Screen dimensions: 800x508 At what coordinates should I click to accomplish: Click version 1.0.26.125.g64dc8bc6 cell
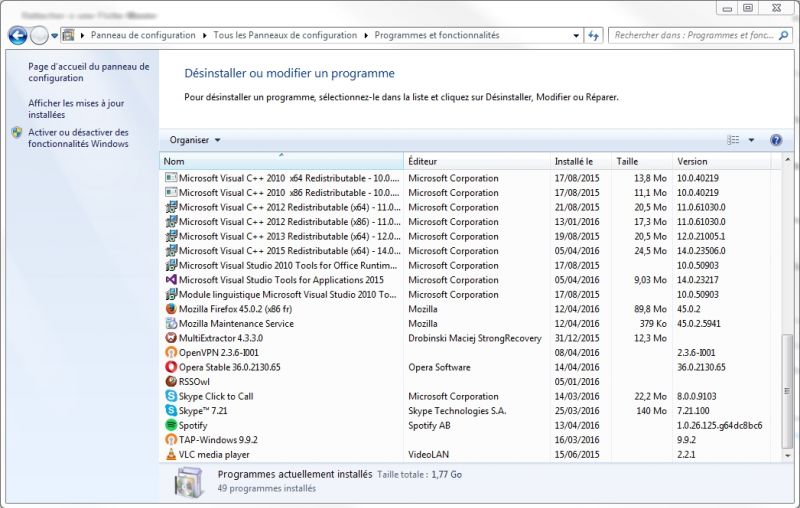click(719, 425)
